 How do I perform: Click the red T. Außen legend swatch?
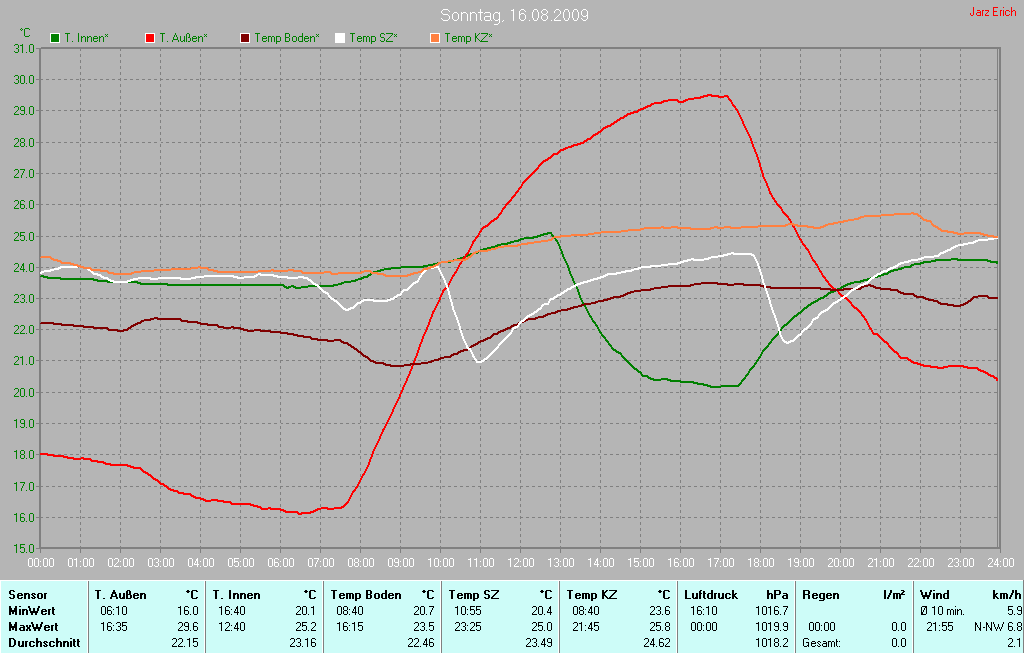point(150,38)
